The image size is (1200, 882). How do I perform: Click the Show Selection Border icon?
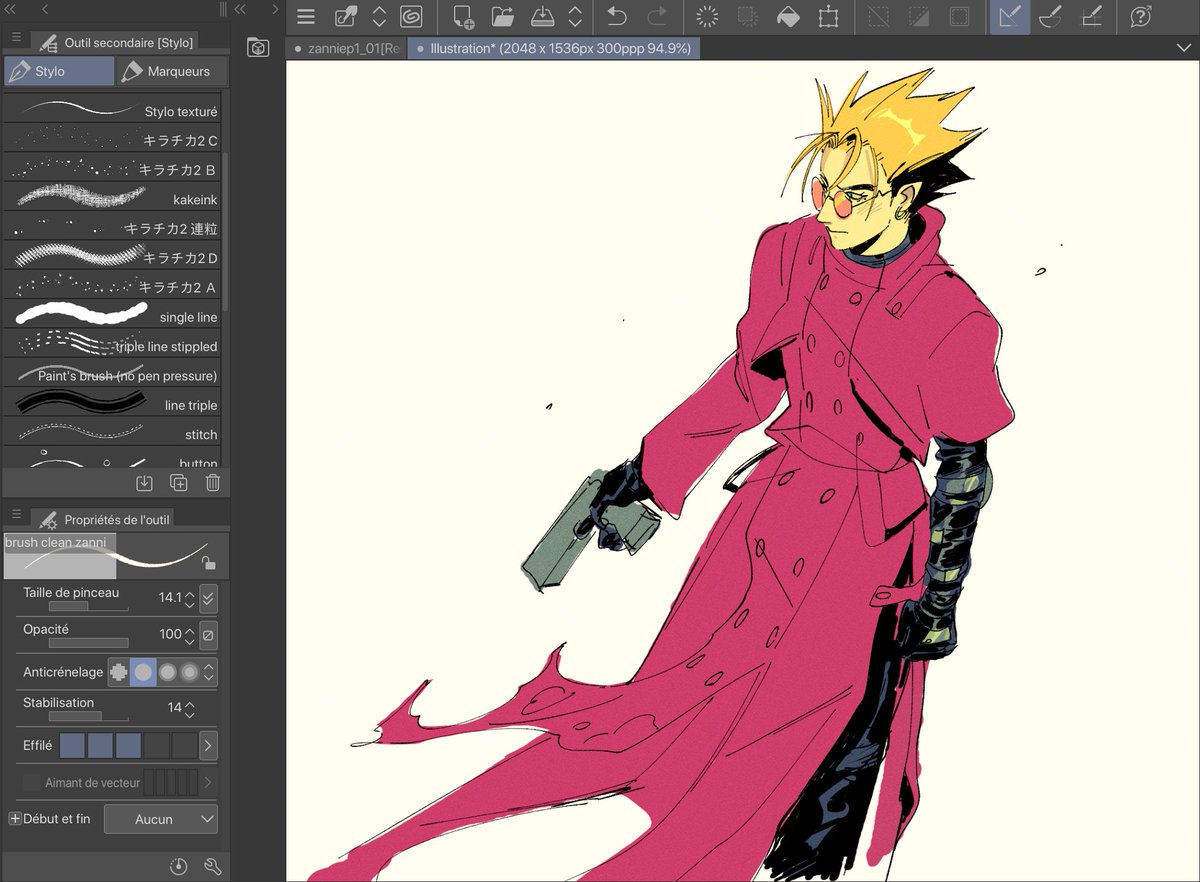tap(959, 17)
